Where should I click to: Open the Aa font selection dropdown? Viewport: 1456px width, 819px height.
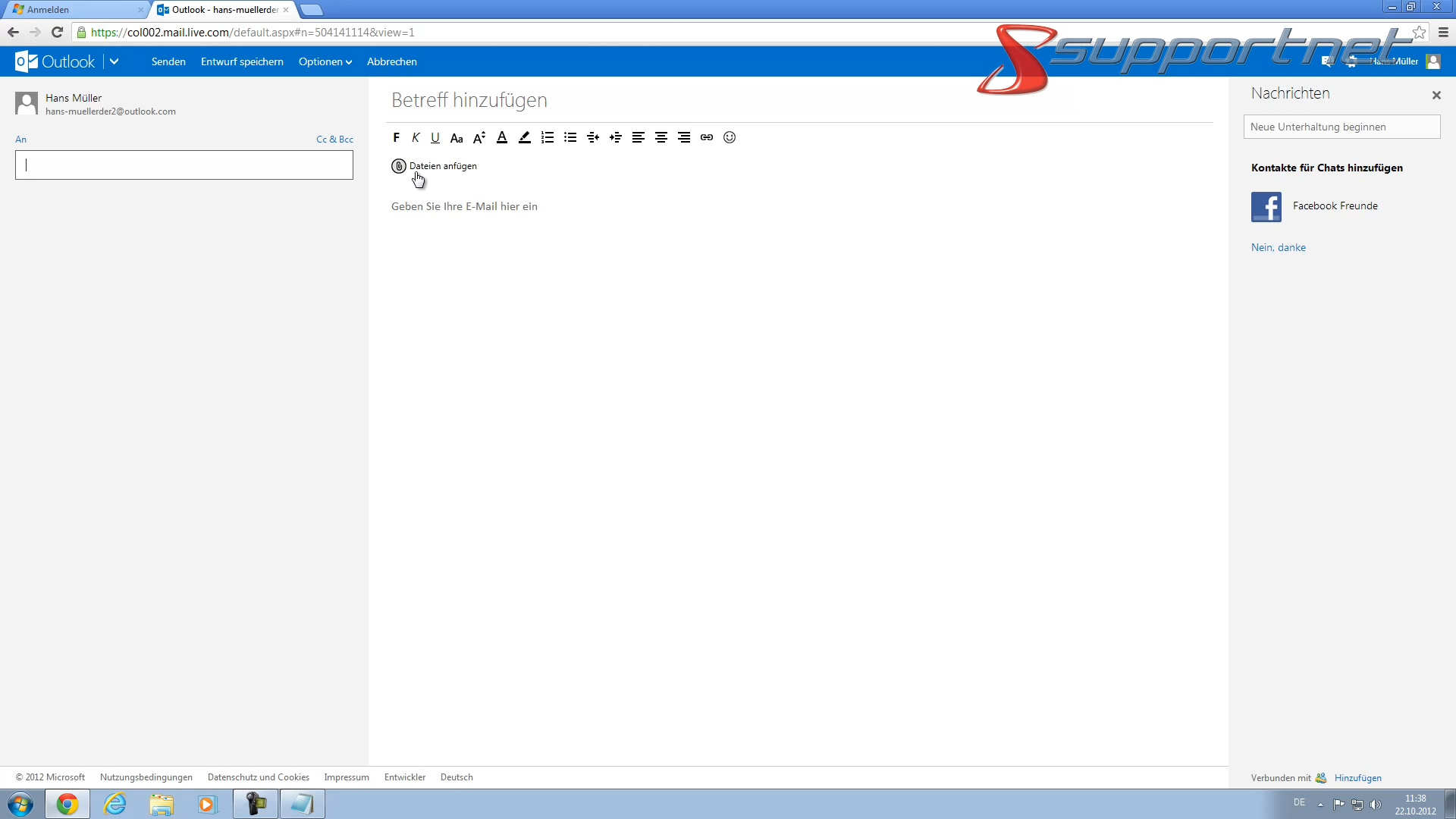[457, 137]
